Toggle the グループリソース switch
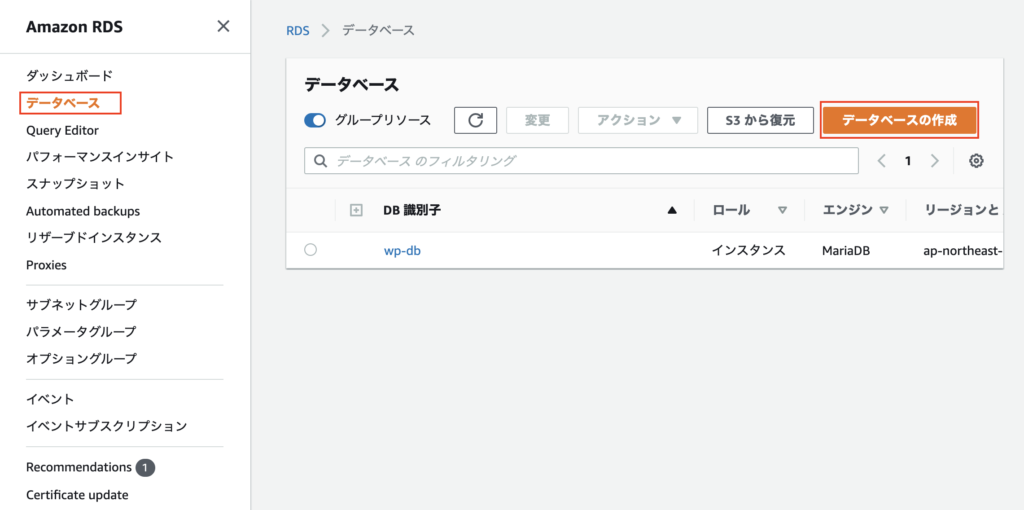The height and width of the screenshot is (510, 1024). (315, 120)
